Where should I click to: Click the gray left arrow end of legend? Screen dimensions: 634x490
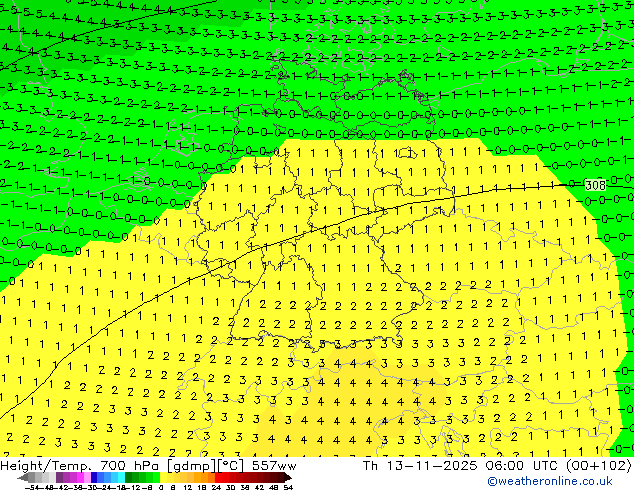23,478
